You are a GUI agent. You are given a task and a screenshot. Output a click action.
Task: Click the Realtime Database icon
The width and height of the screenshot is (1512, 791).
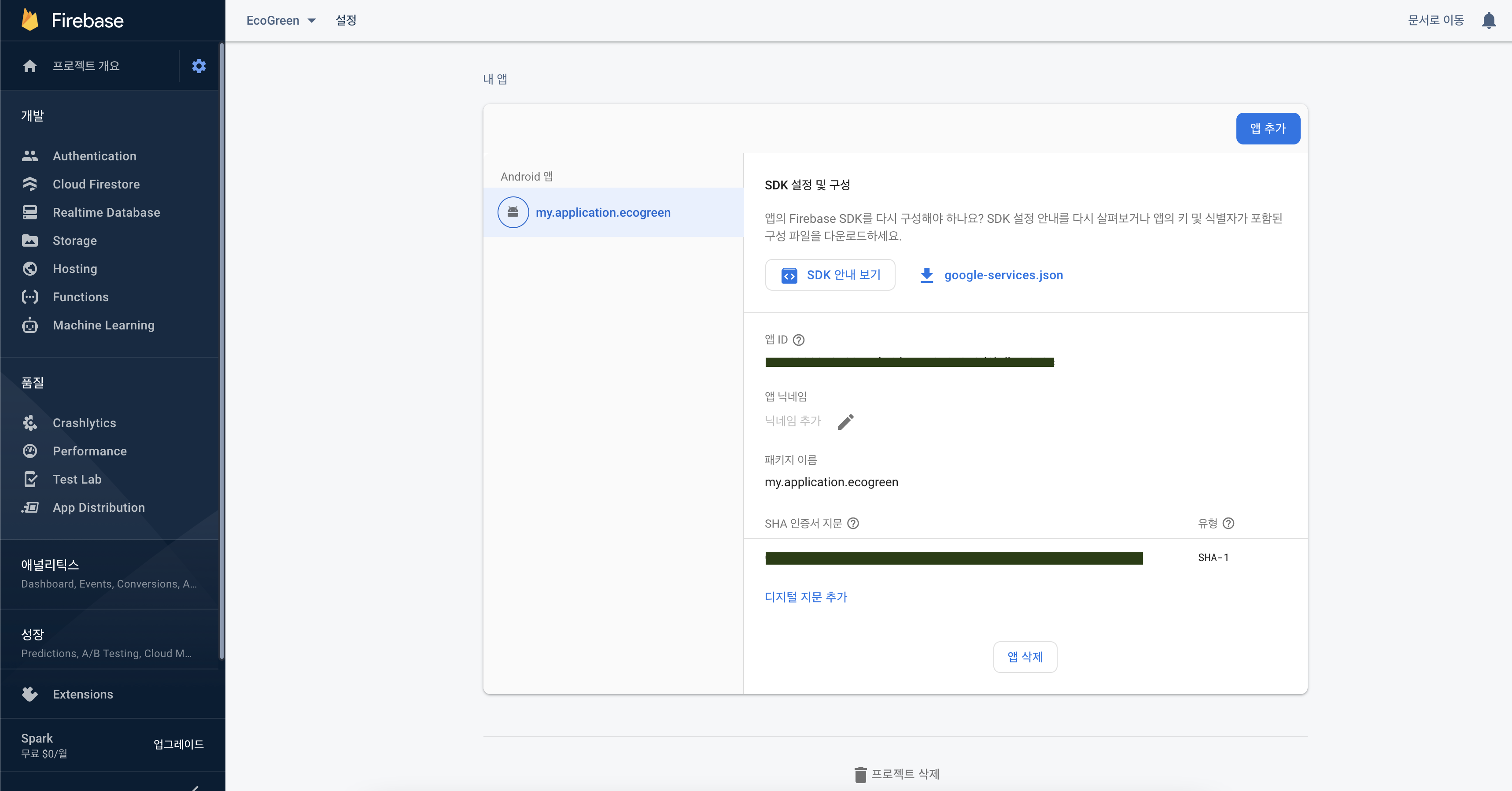click(30, 213)
